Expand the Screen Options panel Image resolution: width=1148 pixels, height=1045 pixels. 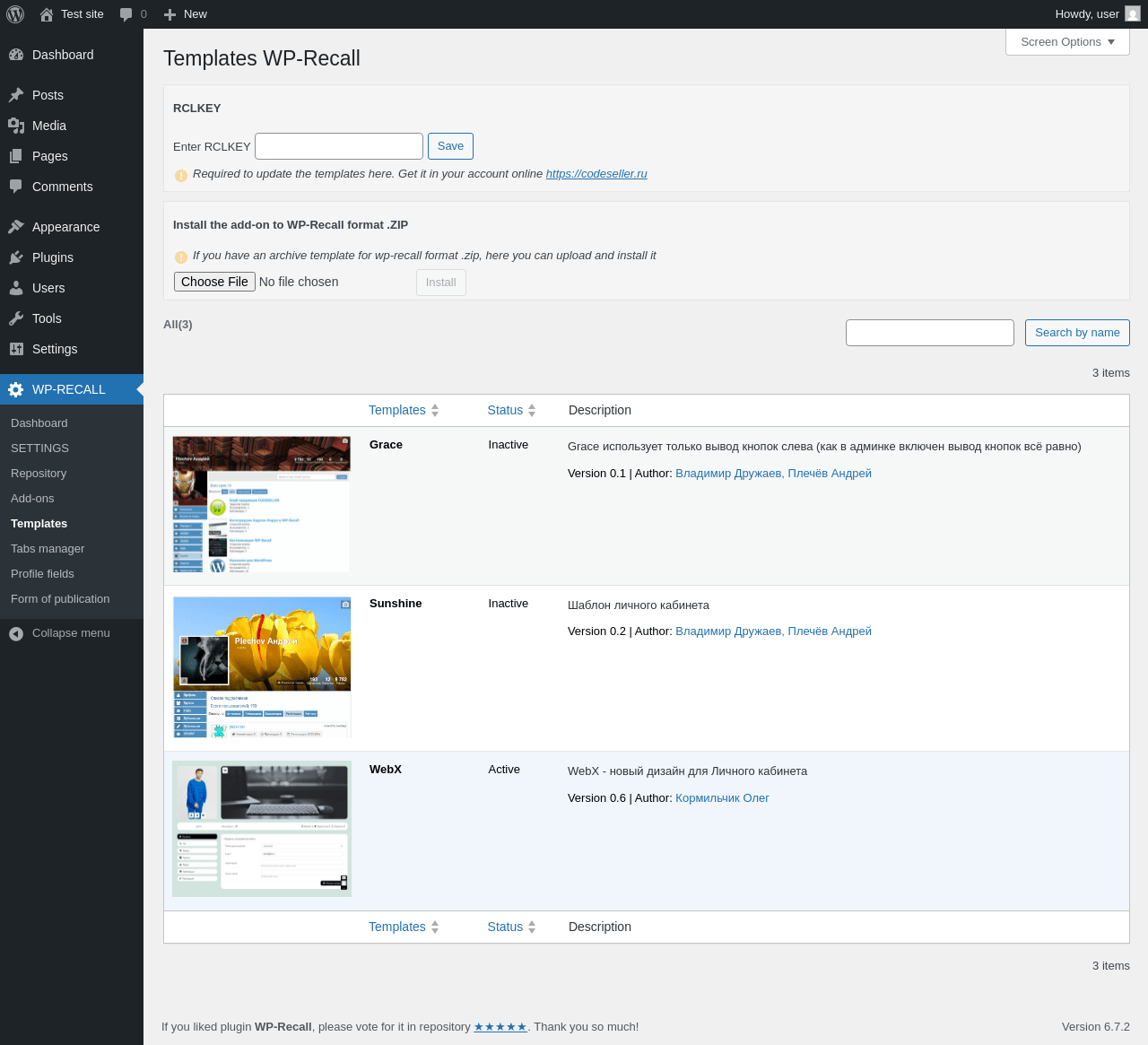pos(1067,42)
